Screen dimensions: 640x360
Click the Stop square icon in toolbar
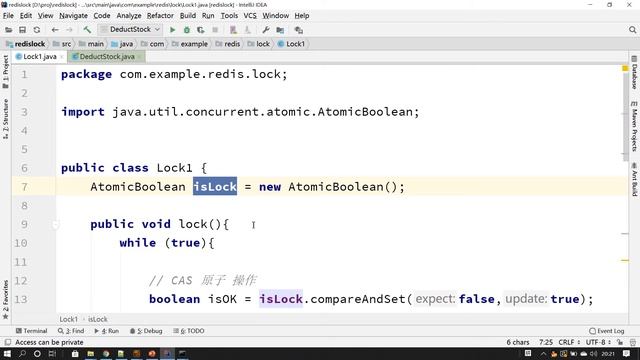coord(215,30)
